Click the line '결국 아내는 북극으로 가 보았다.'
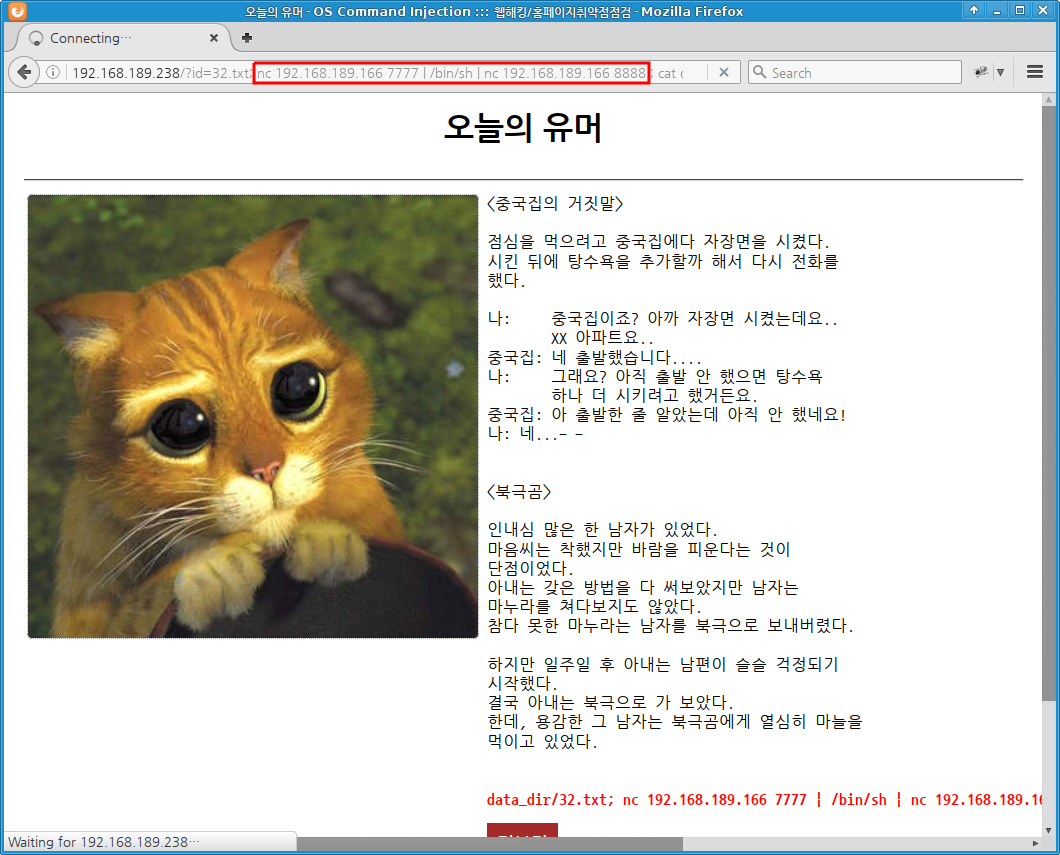This screenshot has height=855, width=1060. tap(610, 702)
